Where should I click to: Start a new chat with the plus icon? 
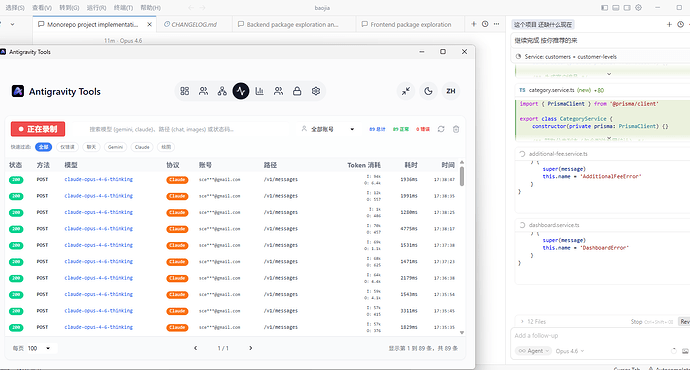669,25
